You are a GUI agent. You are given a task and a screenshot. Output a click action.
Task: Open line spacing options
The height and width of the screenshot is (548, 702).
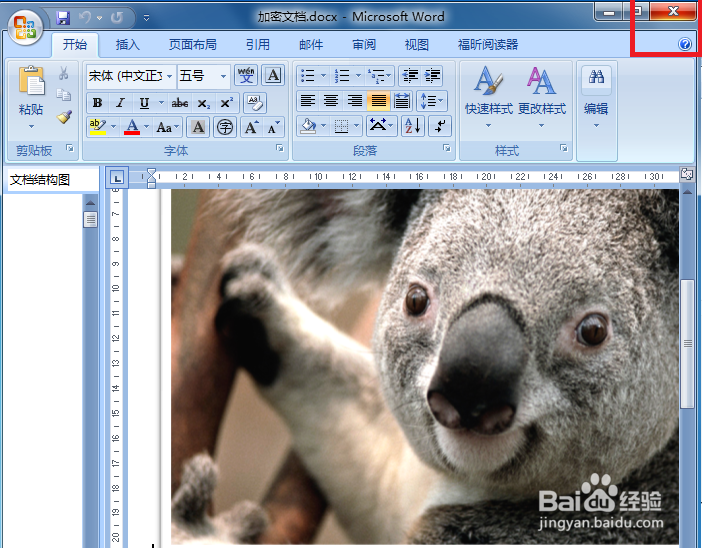[432, 101]
